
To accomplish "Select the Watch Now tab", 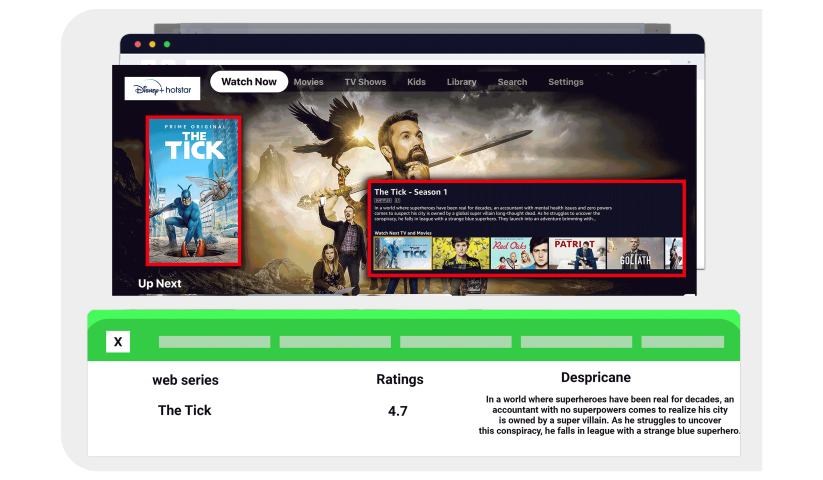I will pos(249,82).
